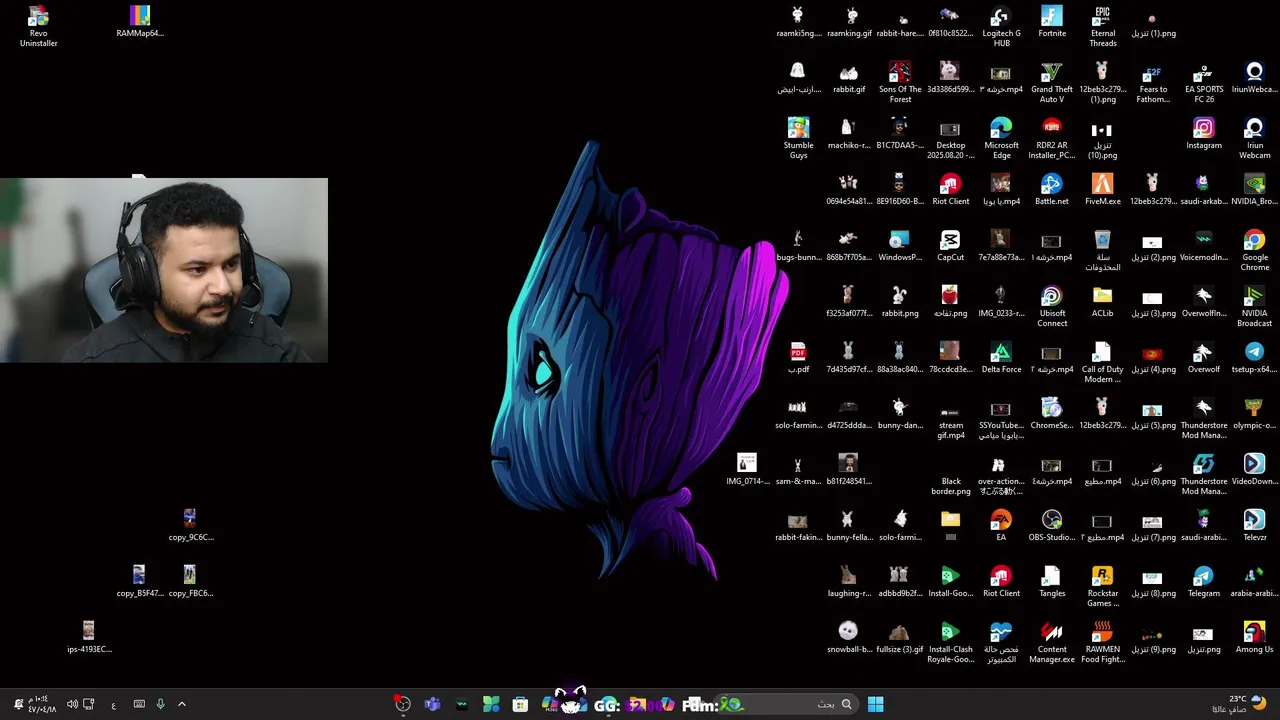The image size is (1280, 720).
Task: Open the Among Us desktop shortcut
Action: point(1254,638)
